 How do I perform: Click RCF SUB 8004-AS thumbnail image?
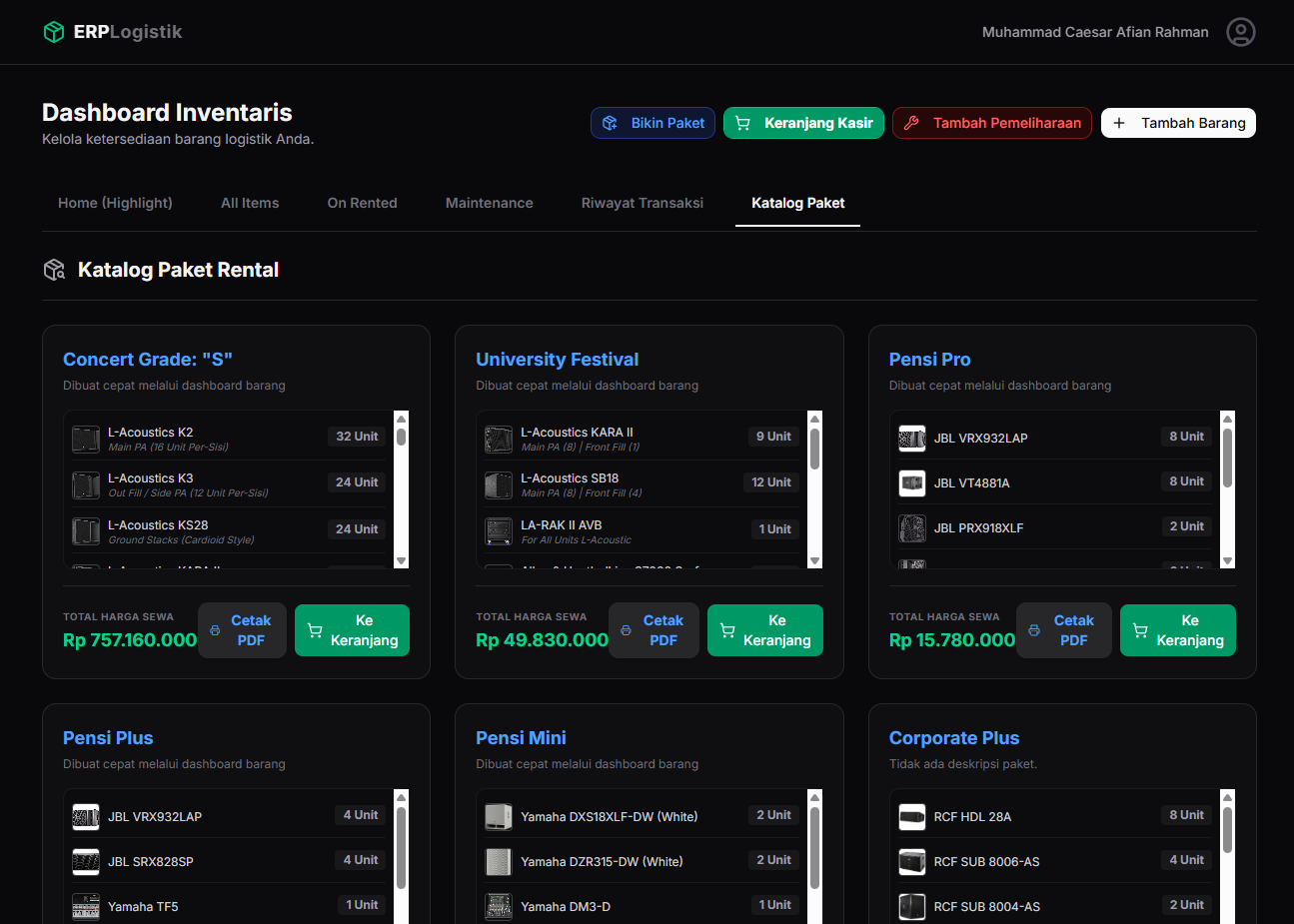[x=912, y=906]
